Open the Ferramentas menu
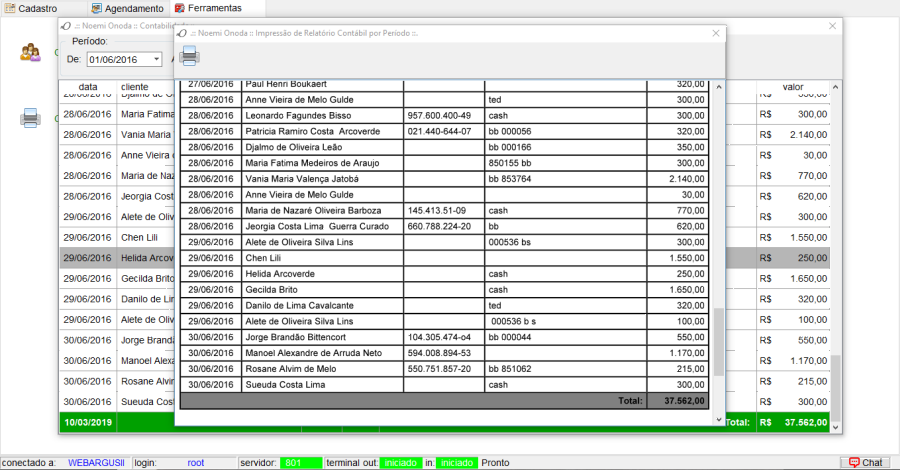Screen dimensions: 900x470 tap(207, 8)
